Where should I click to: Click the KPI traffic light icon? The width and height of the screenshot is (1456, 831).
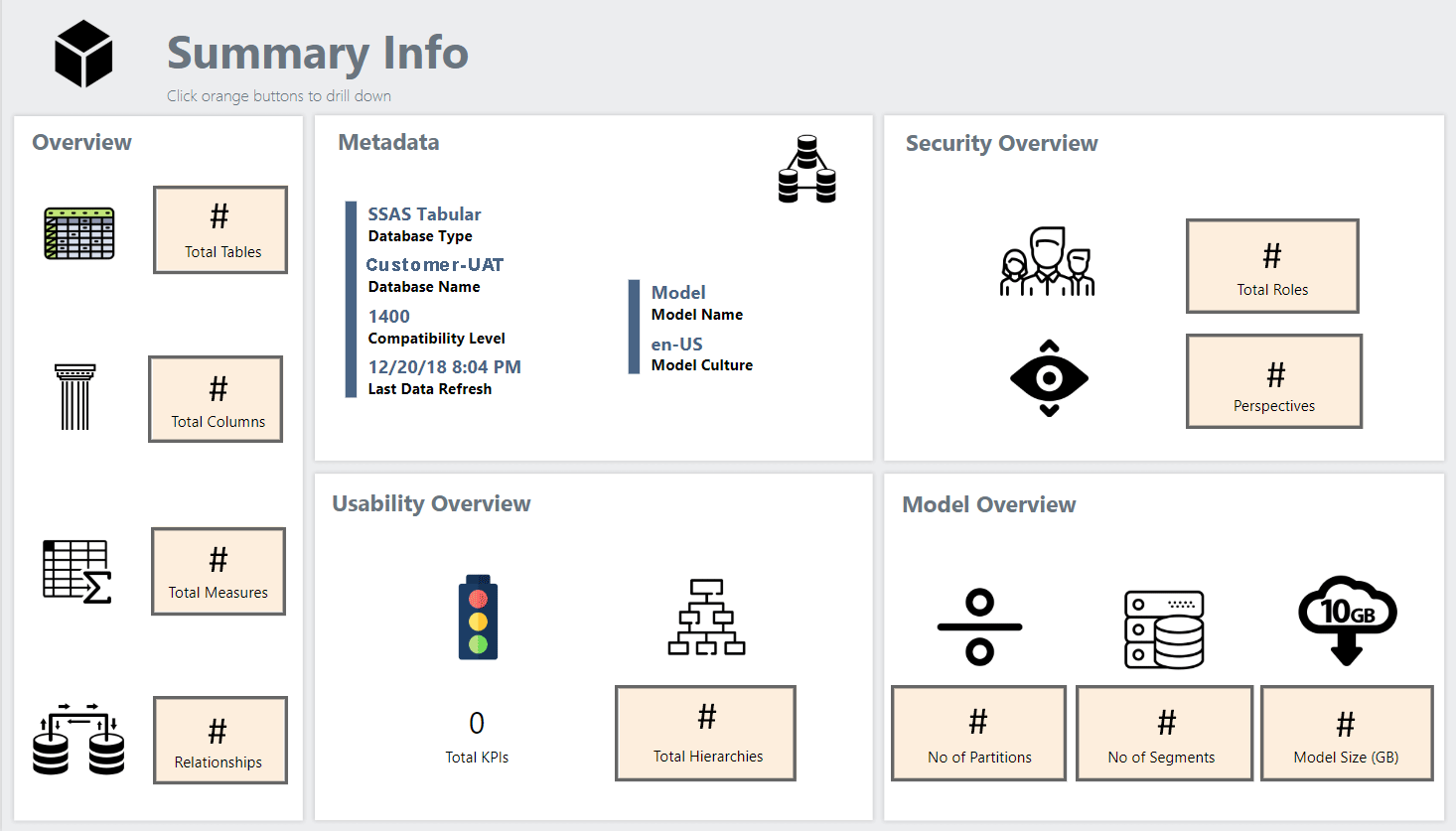(x=478, y=617)
